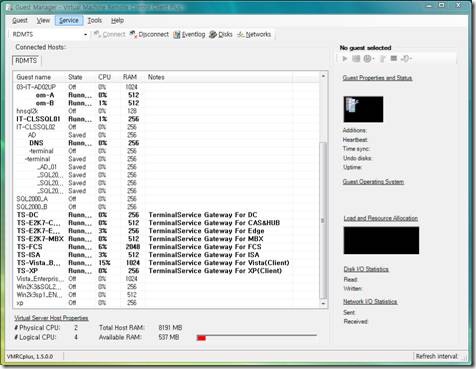
Task: Open Virtual Server Host Properties link
Action: 51,318
